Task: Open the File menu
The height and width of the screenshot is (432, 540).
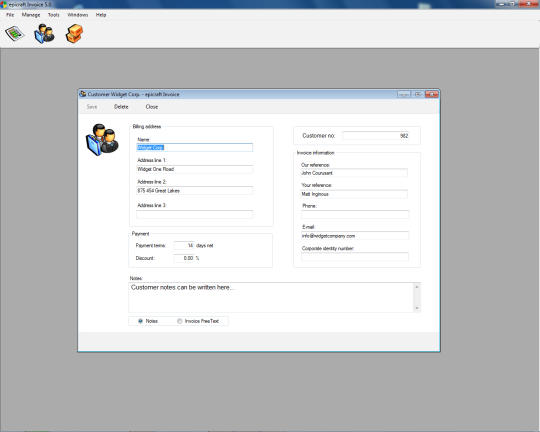Action: coord(10,15)
